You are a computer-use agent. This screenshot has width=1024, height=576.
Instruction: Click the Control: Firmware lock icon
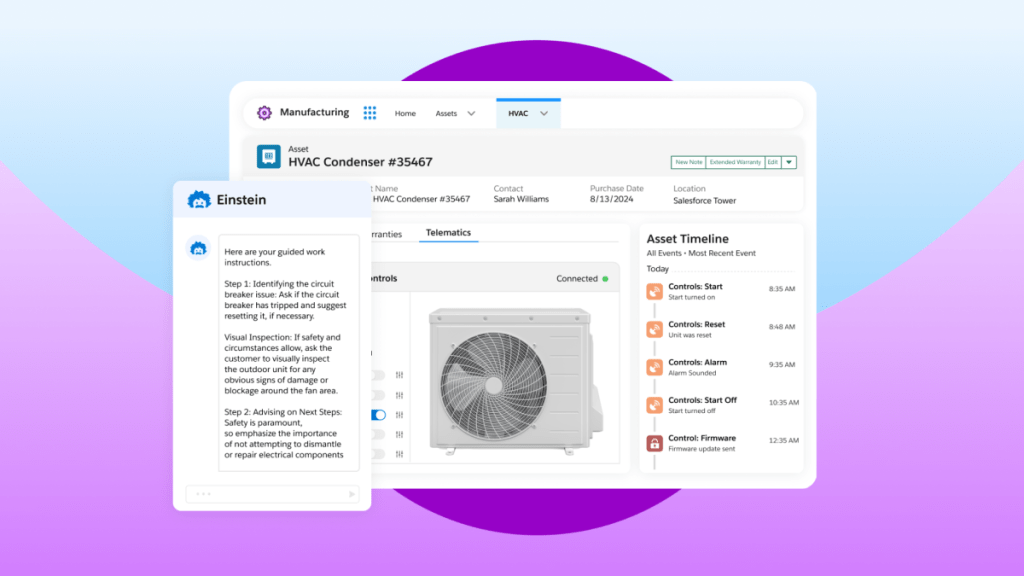(x=655, y=443)
